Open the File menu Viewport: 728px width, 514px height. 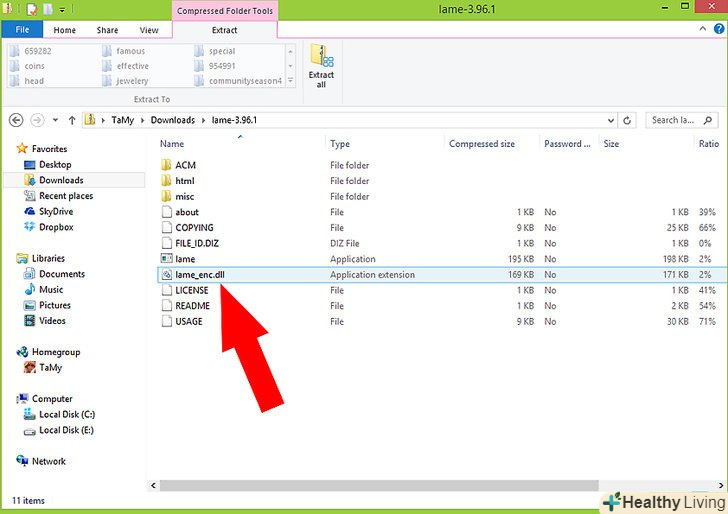(22, 29)
